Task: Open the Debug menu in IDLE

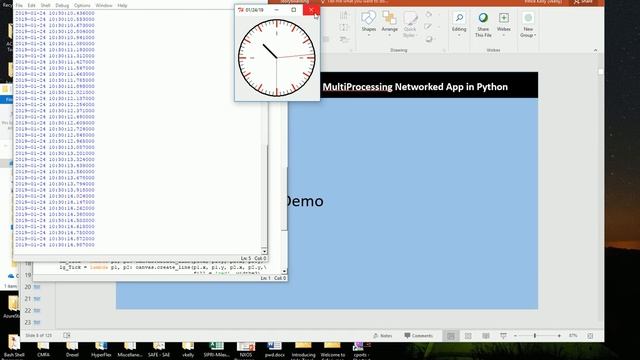Action: [62, 5]
